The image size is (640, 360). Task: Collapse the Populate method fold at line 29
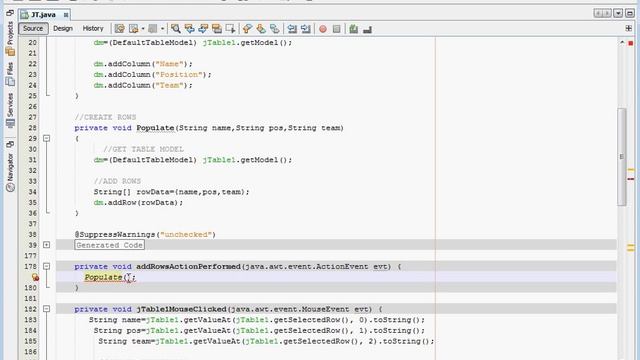[x=47, y=138]
